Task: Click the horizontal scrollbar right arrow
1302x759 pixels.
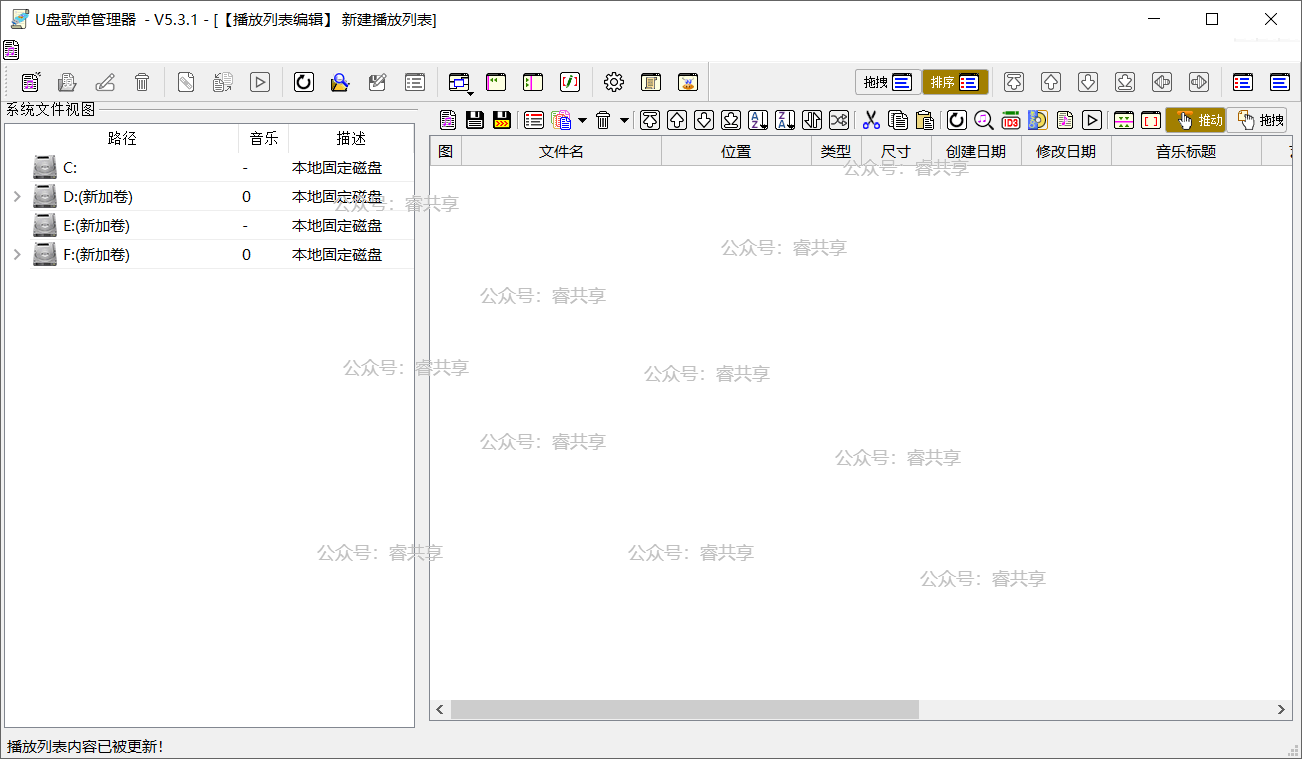Action: coord(1282,709)
